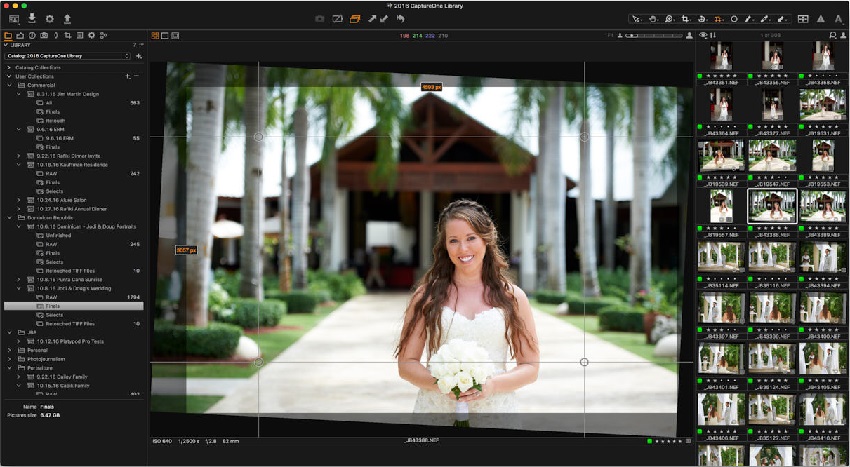The image size is (850, 467).
Task: Toggle the third viewer mode icon
Action: (x=175, y=36)
